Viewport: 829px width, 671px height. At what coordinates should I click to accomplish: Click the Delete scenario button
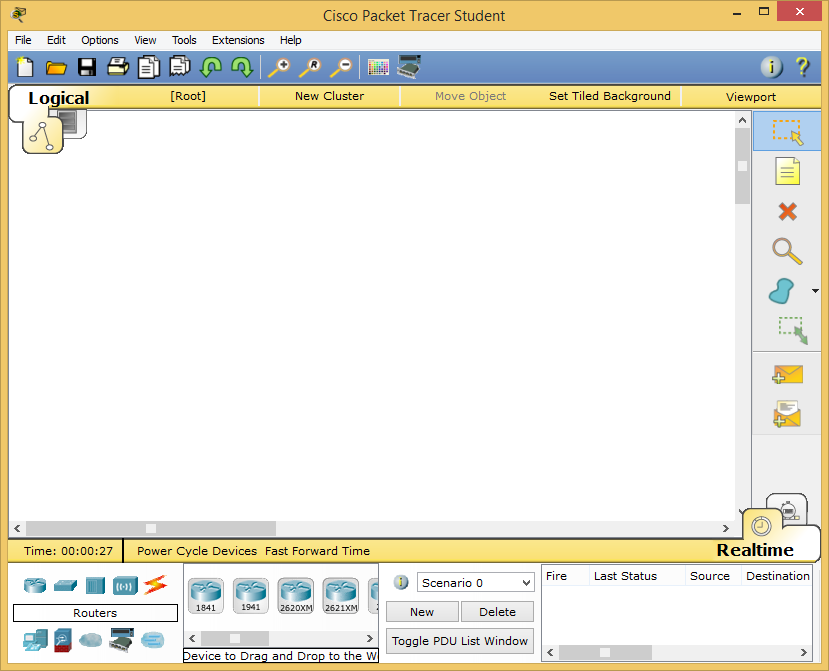point(497,612)
